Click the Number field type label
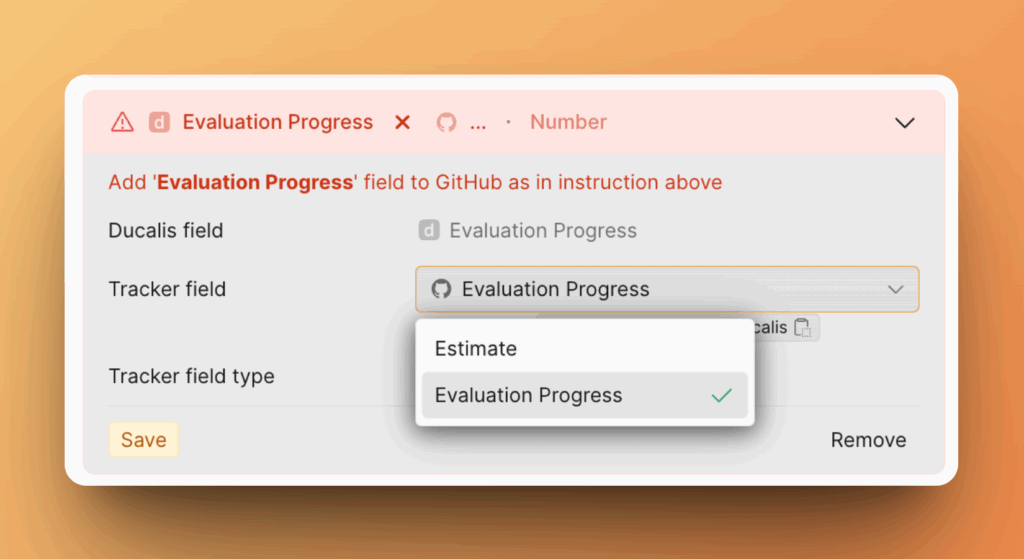 pos(568,122)
